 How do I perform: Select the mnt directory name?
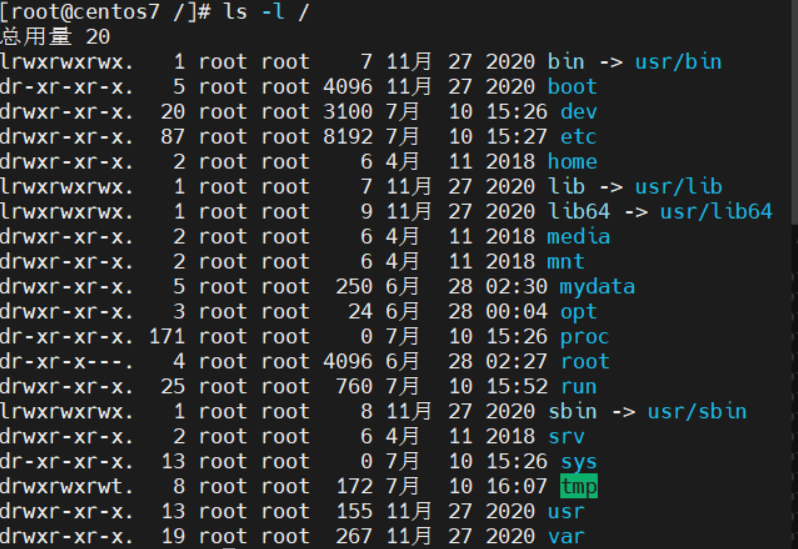[565, 262]
